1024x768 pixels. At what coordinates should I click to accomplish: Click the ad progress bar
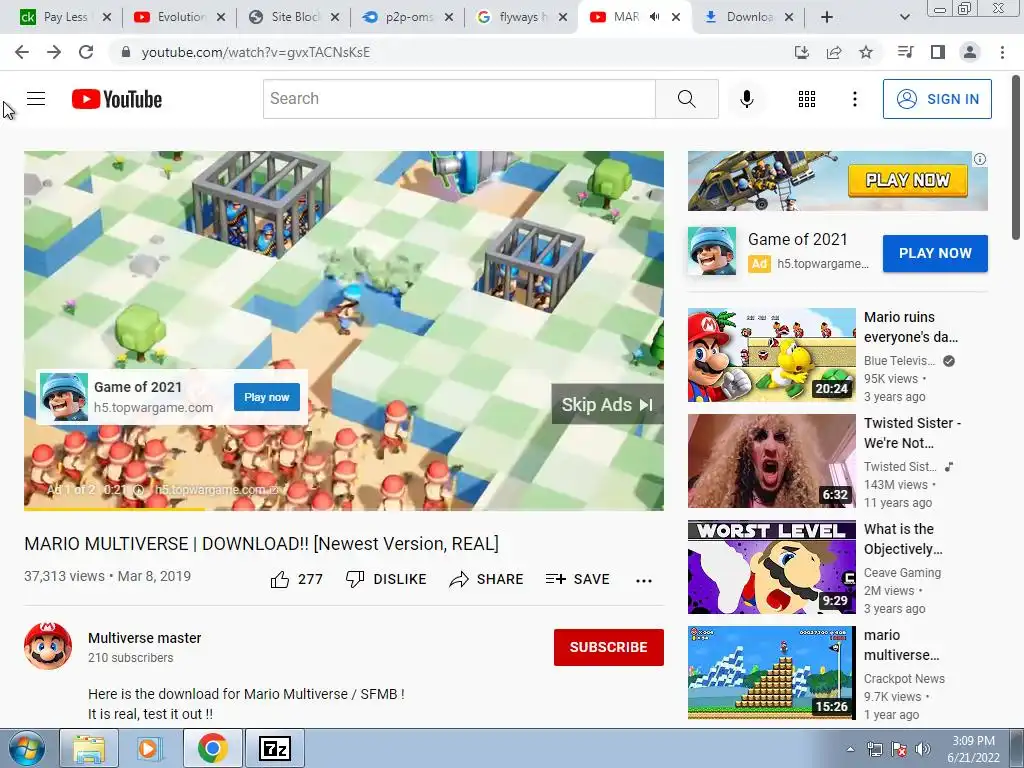(344, 509)
